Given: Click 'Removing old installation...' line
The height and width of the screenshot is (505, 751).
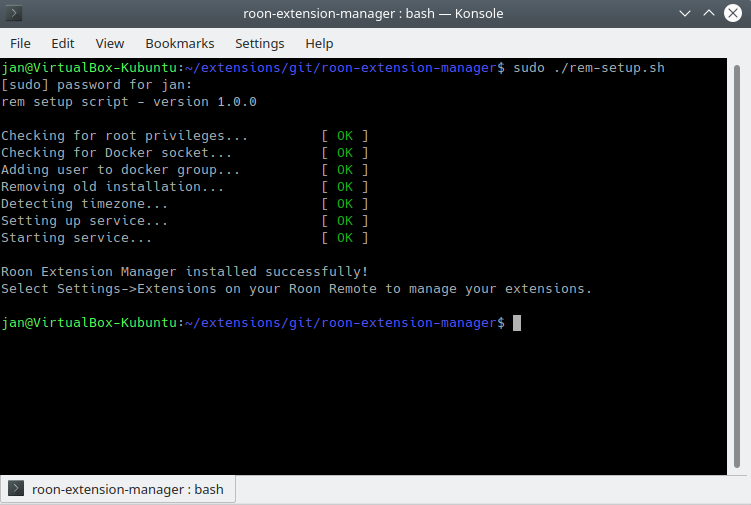Looking at the screenshot, I should pos(112,187).
